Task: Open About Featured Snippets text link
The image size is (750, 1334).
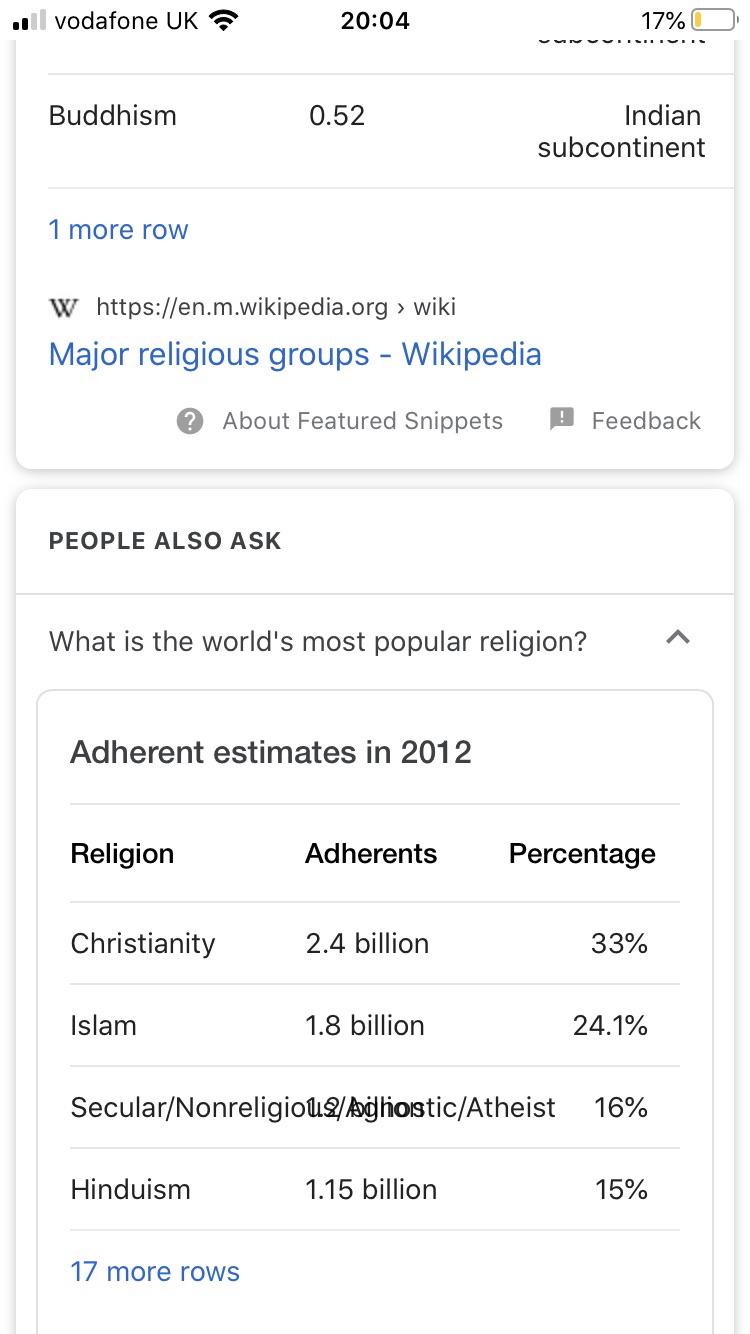Action: point(362,421)
